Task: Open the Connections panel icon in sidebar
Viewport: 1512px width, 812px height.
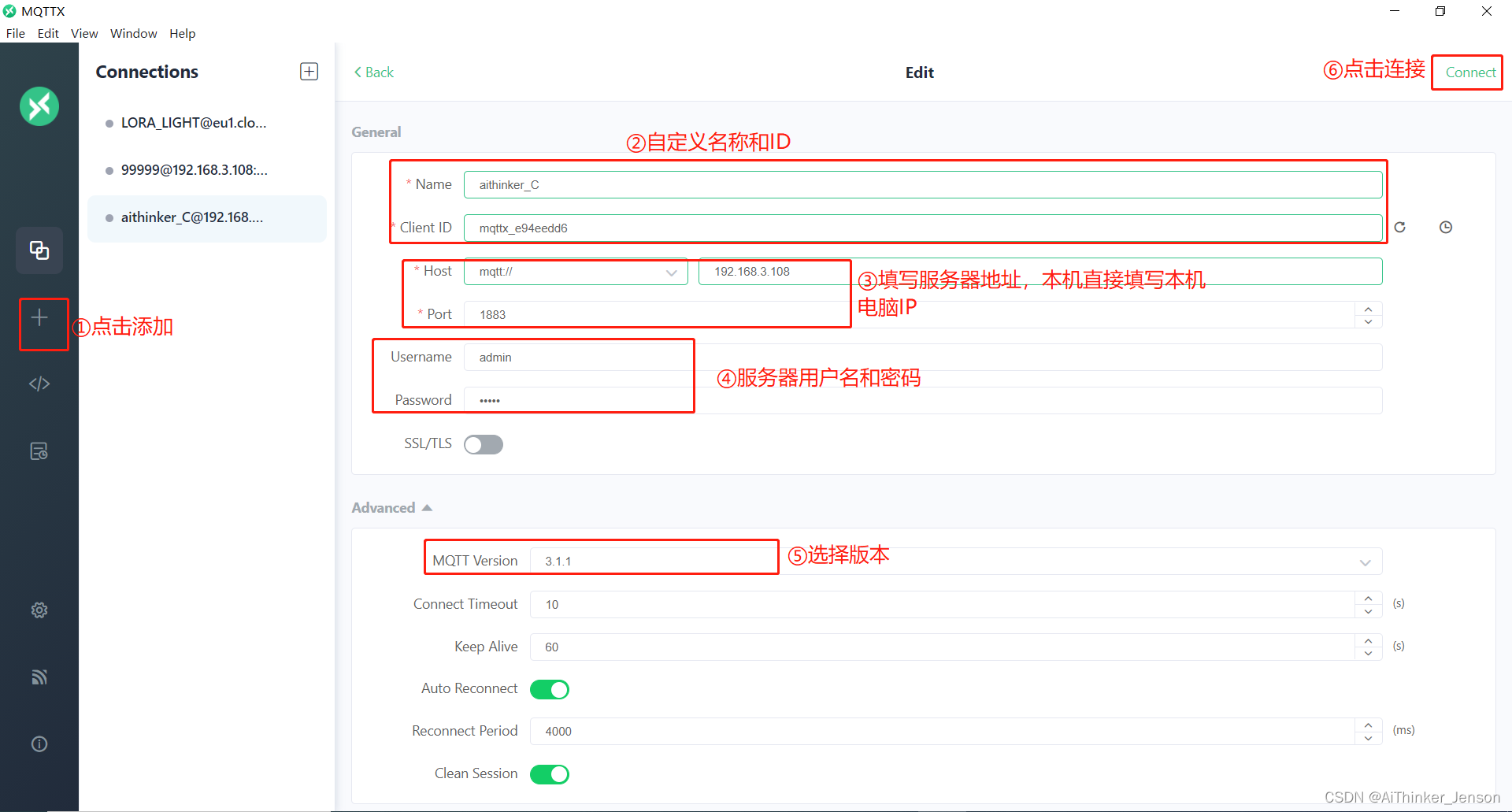Action: (x=39, y=250)
